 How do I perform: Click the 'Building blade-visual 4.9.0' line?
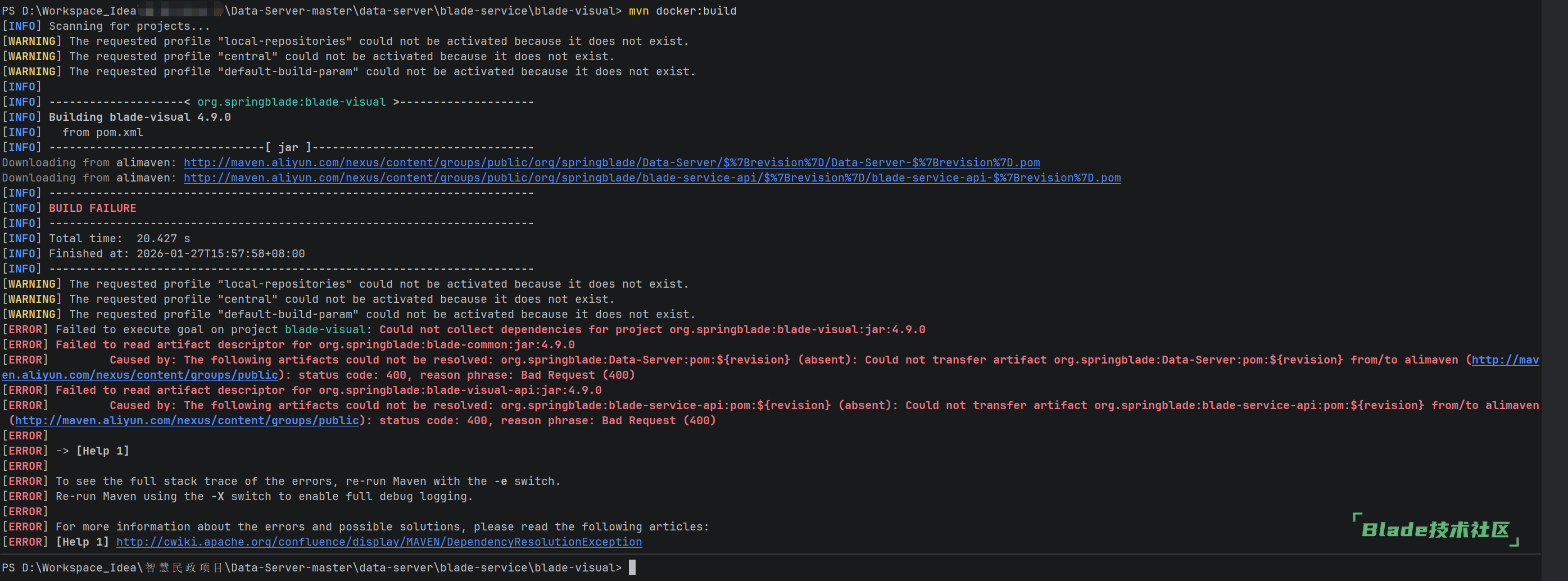(x=139, y=117)
